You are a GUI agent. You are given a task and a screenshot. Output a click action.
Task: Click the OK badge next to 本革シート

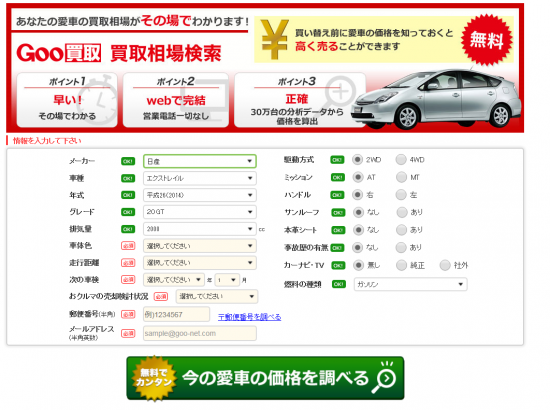338,230
